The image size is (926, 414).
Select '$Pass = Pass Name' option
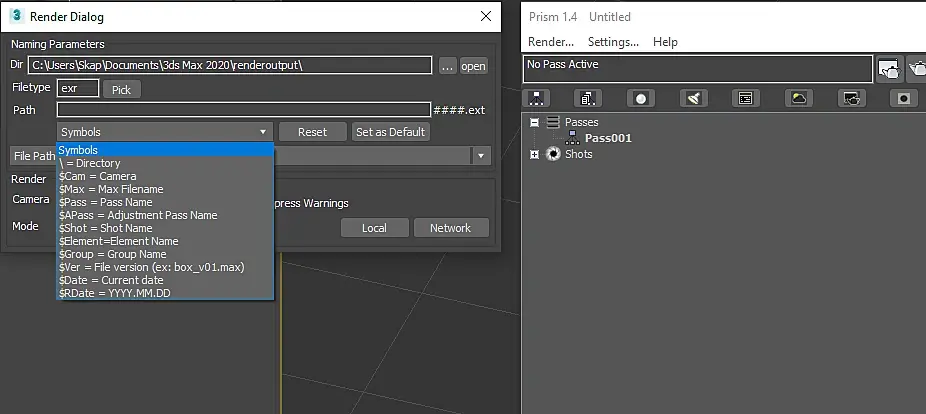click(x=165, y=202)
